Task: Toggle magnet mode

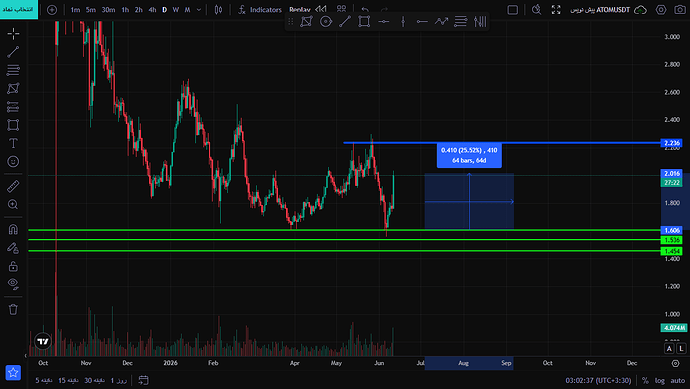Action: 13,229
